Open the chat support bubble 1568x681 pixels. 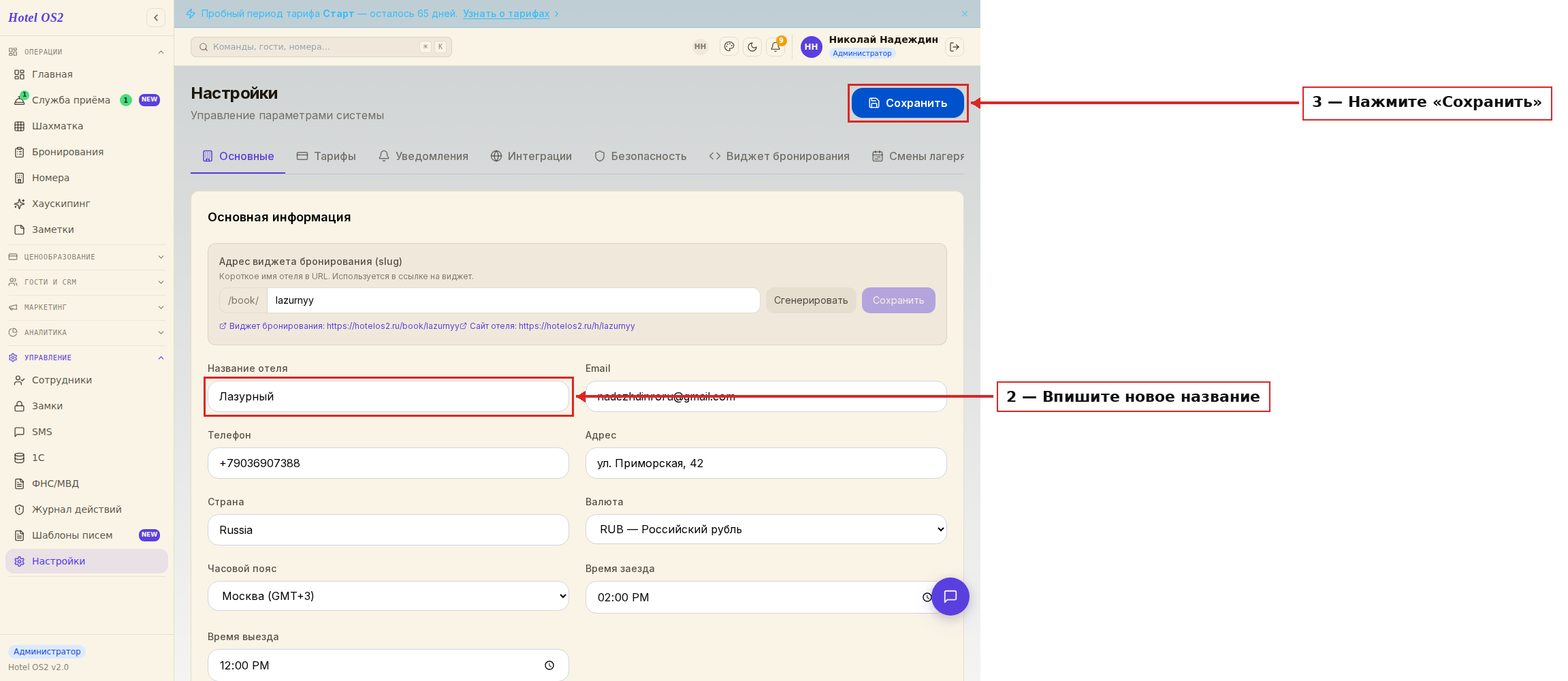coord(950,597)
